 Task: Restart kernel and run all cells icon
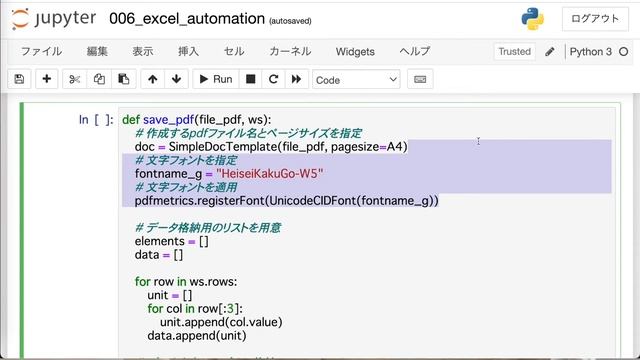coord(296,79)
